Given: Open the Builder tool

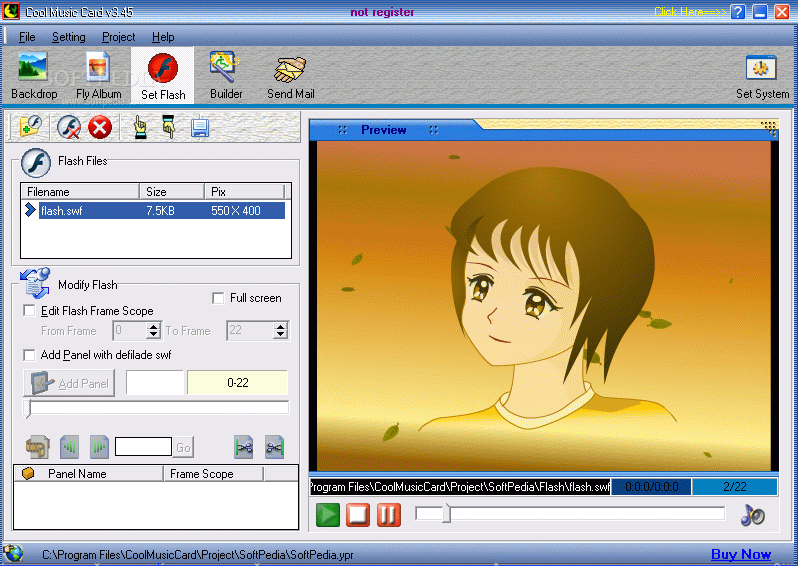Looking at the screenshot, I should click(225, 76).
